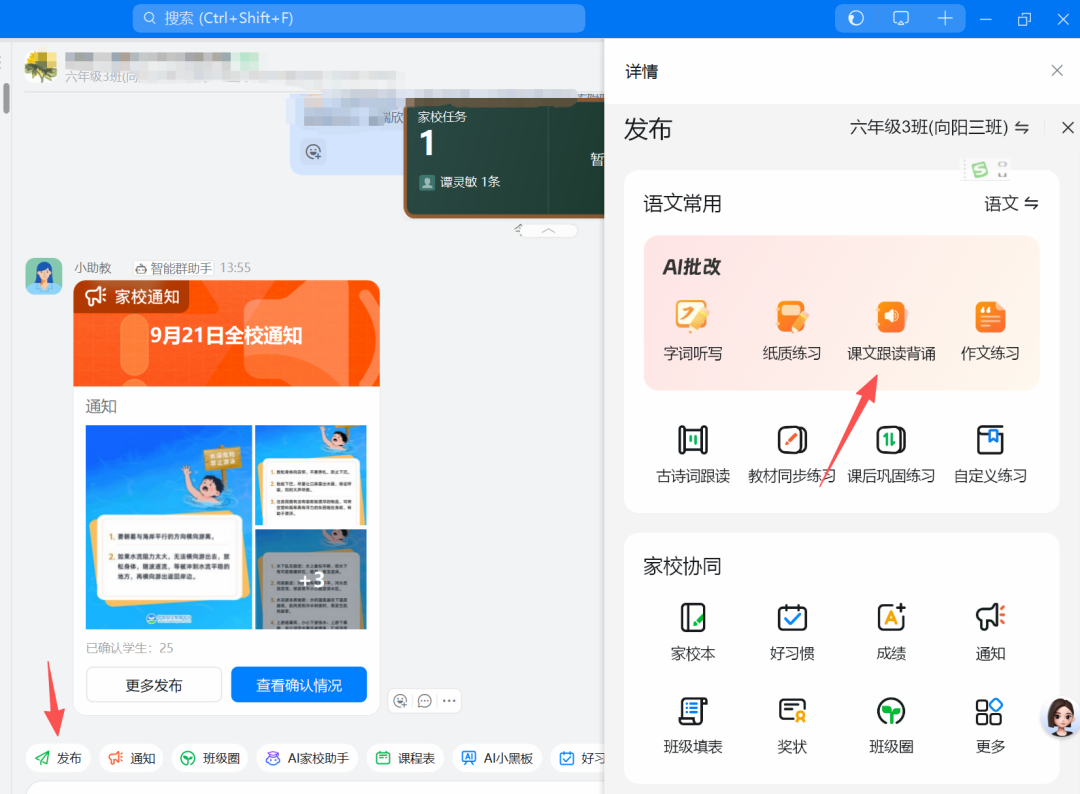Switch subject using the 语文 switcher
The width and height of the screenshot is (1080, 794).
1010,203
